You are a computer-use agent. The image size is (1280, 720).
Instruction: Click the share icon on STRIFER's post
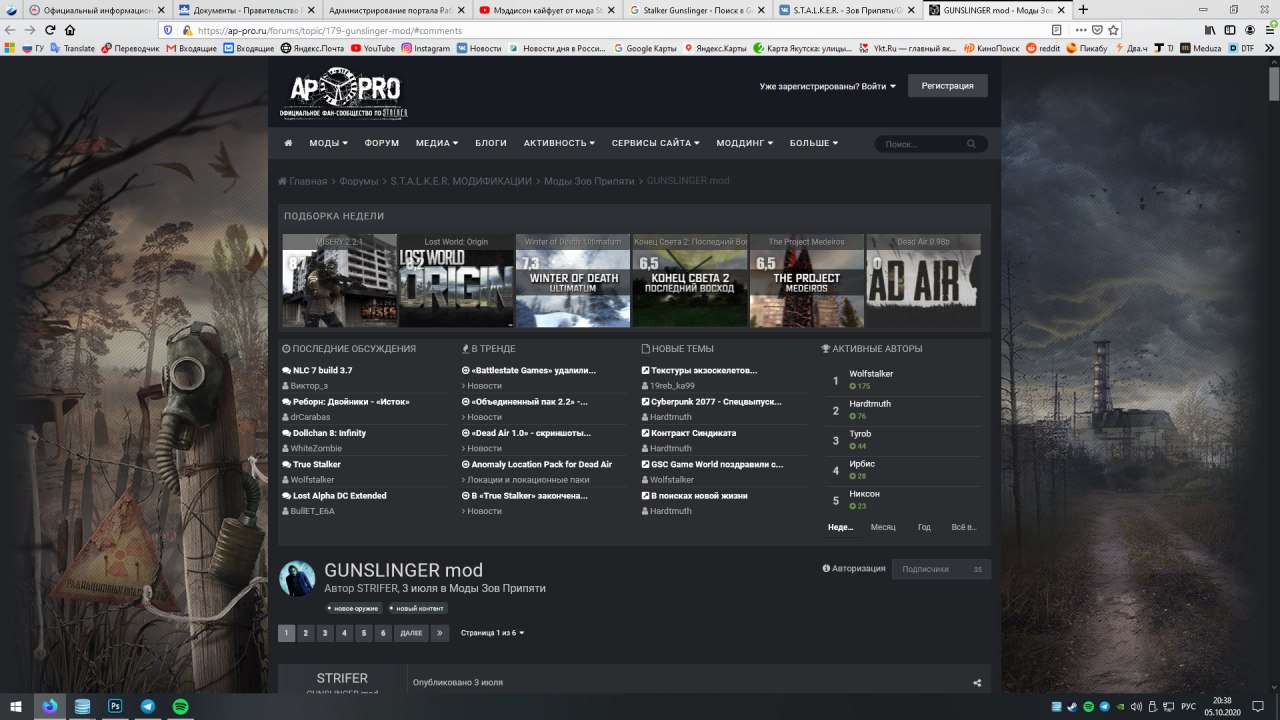coord(977,683)
